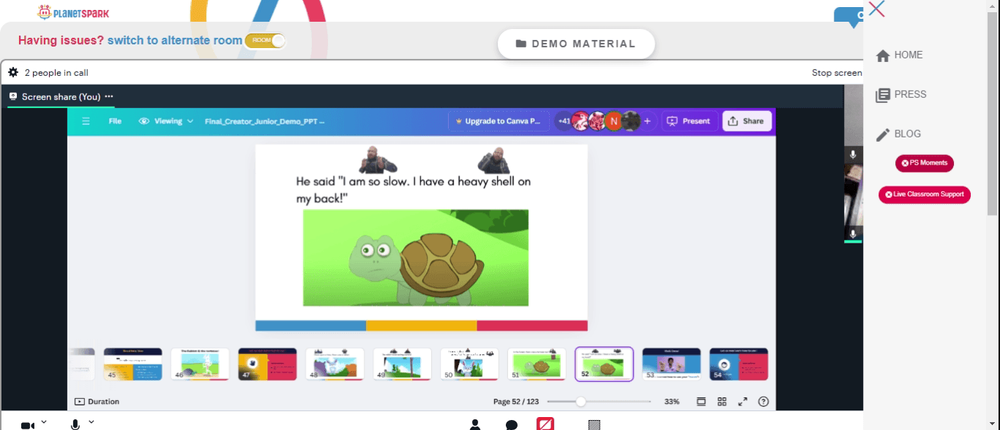Click the Share button

746,121
